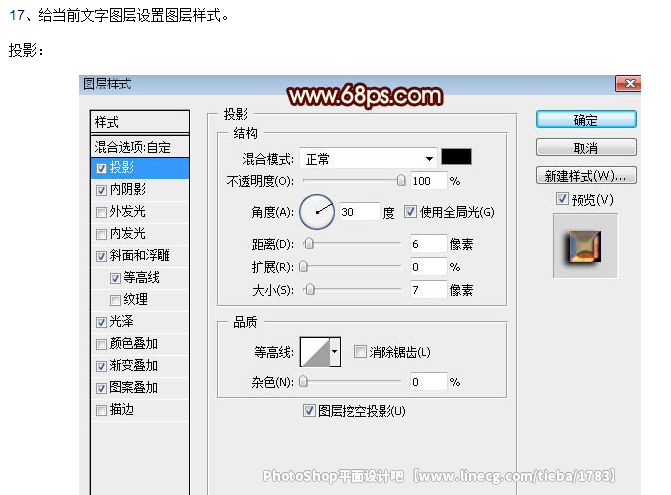Toggle 图层挖空投影 checkbox
The height and width of the screenshot is (495, 671).
point(309,411)
